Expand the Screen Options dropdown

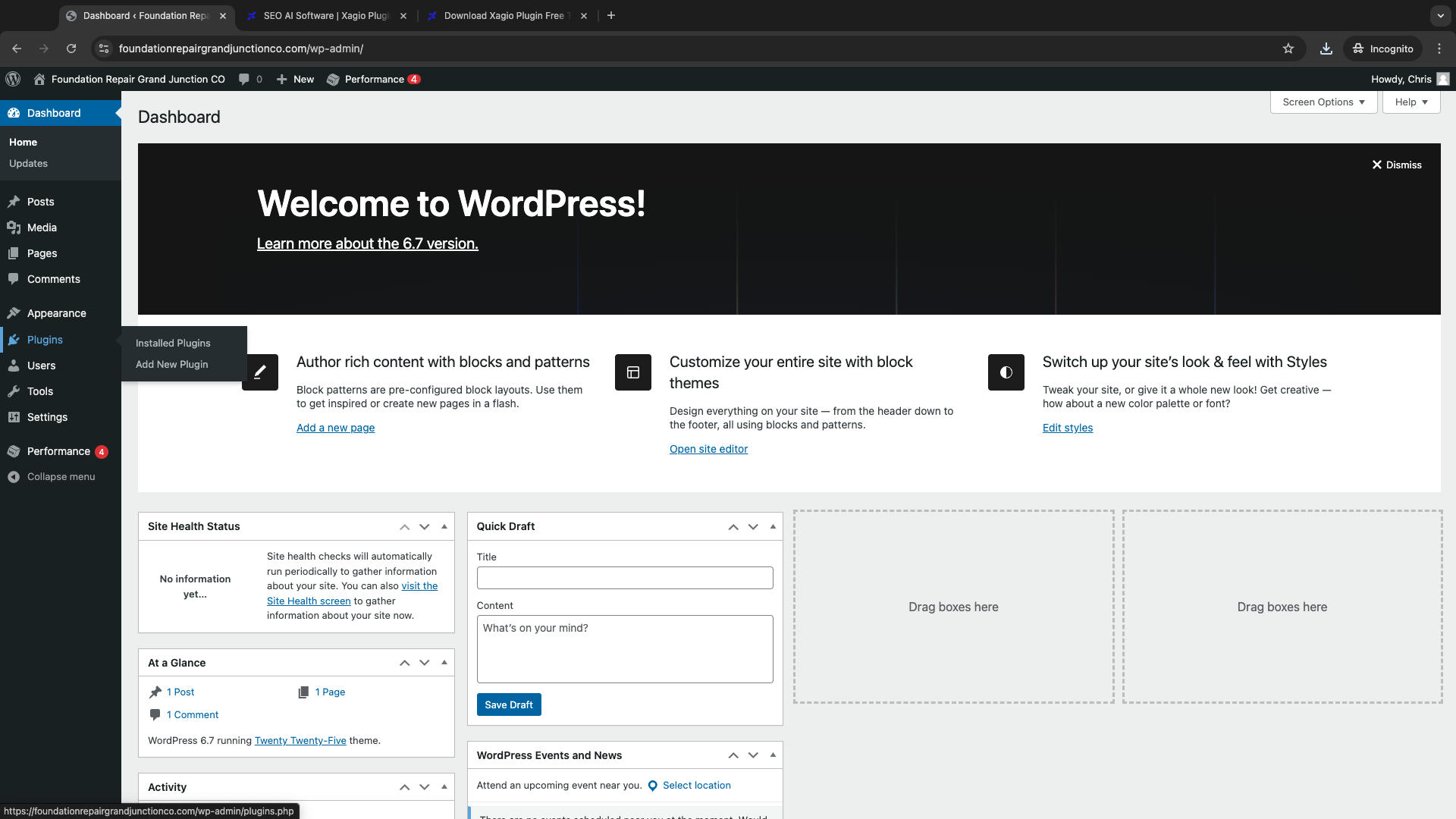pos(1324,102)
